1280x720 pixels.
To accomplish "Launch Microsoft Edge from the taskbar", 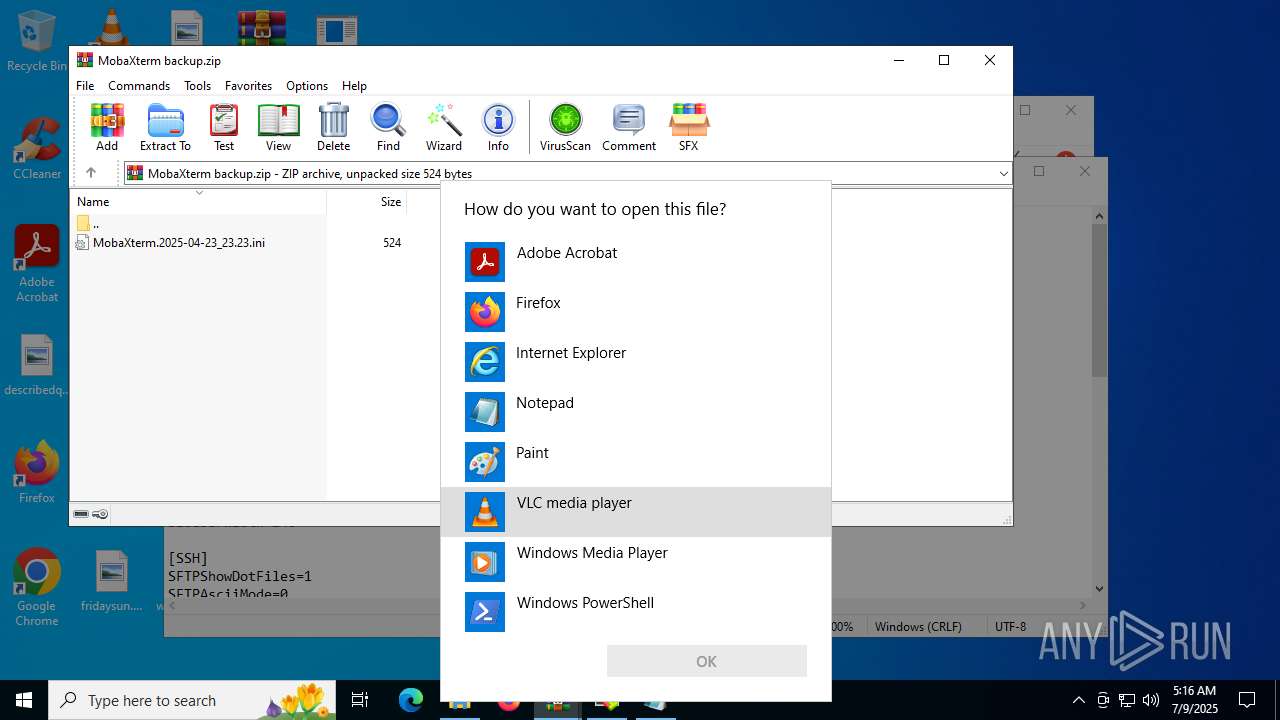I will [x=411, y=700].
